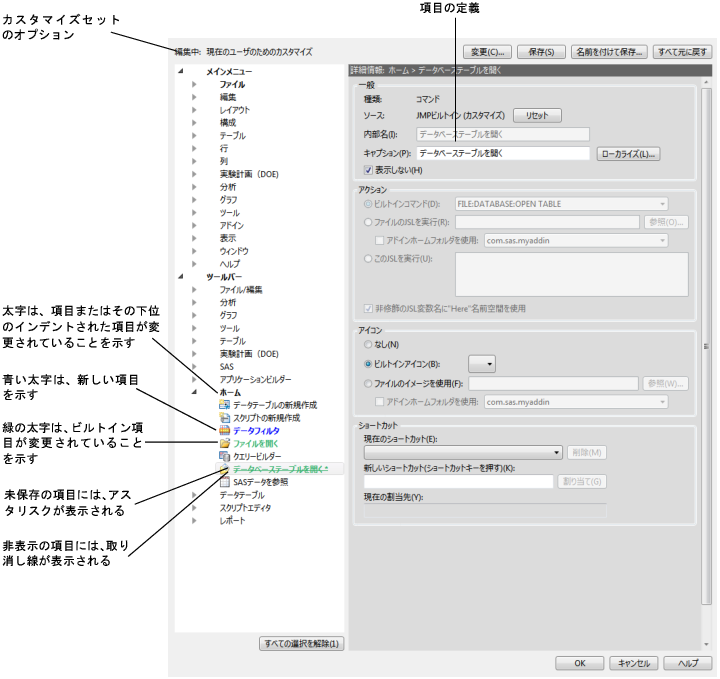Click the キャプション(P) text field
This screenshot has width=720, height=679.
pos(503,153)
